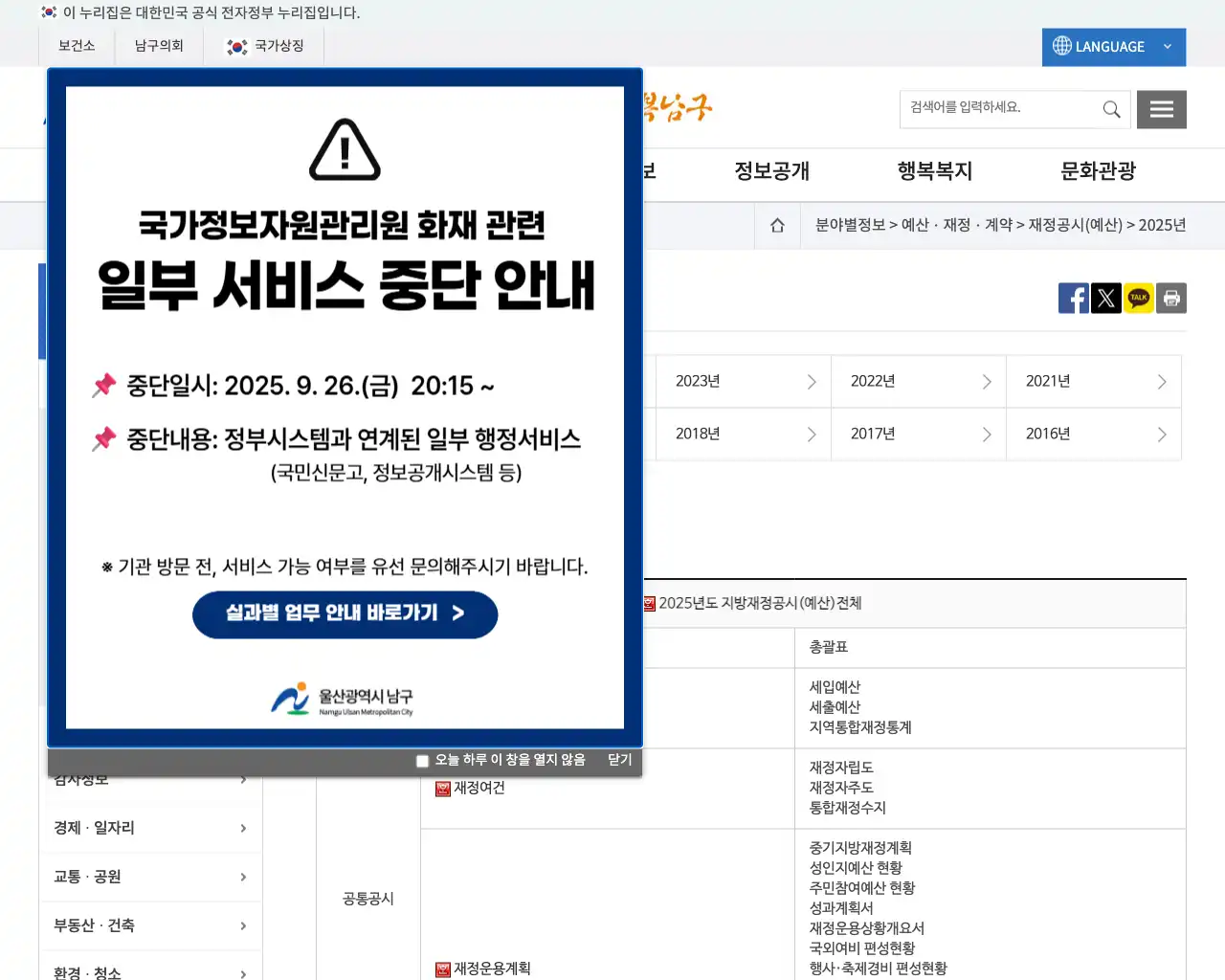Click the 지역통합재정통계 text
The image size is (1225, 980).
[860, 727]
